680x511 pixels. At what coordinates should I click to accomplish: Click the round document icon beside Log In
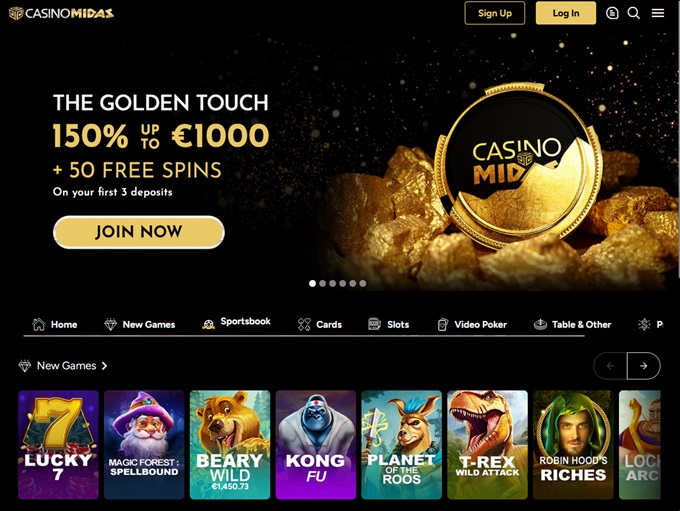612,13
